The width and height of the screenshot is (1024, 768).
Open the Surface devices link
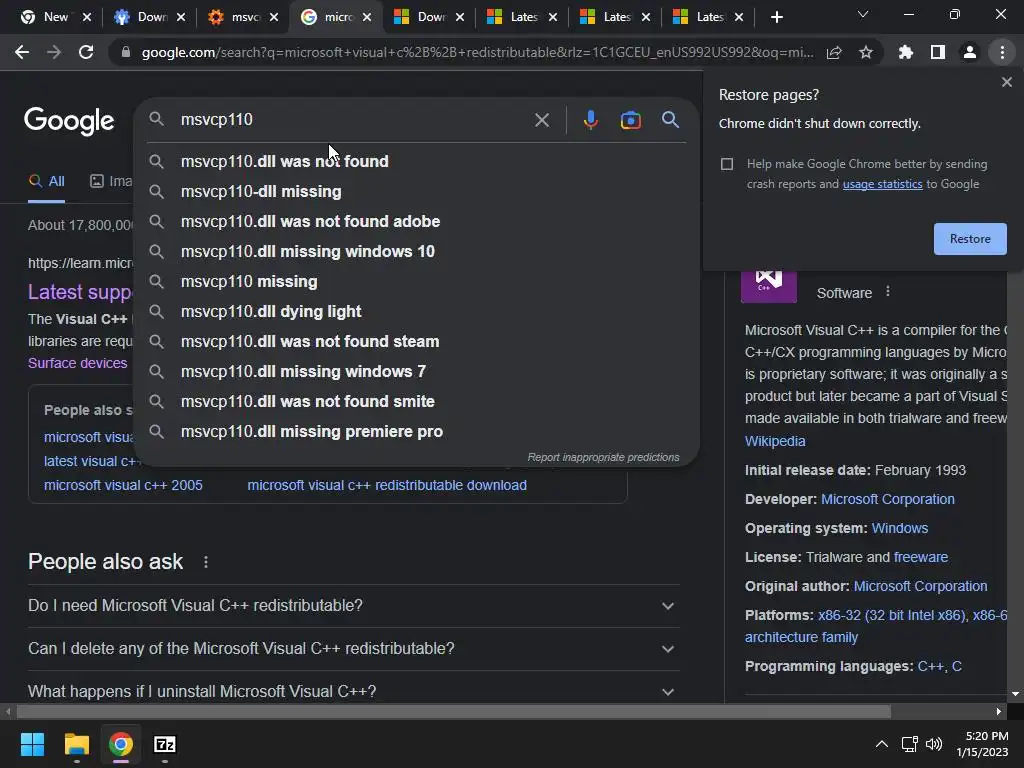(77, 363)
